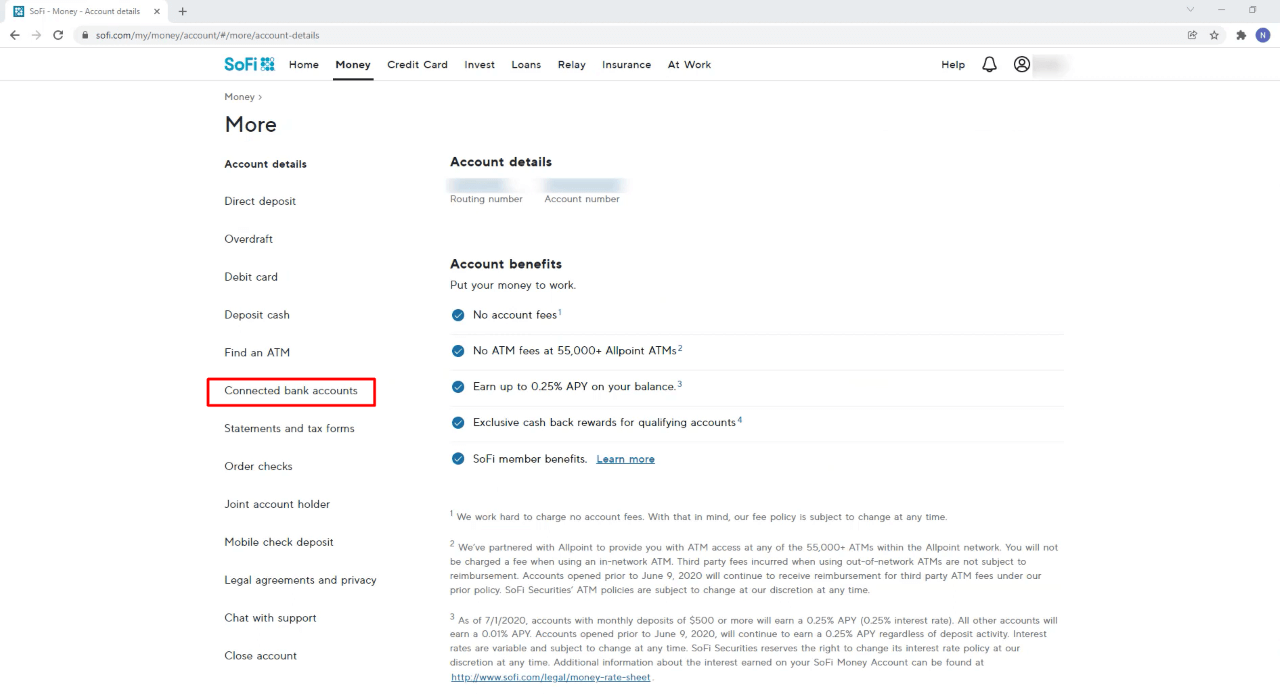This screenshot has height=694, width=1280.
Task: Bookmark this page with the star icon
Action: 1214,35
